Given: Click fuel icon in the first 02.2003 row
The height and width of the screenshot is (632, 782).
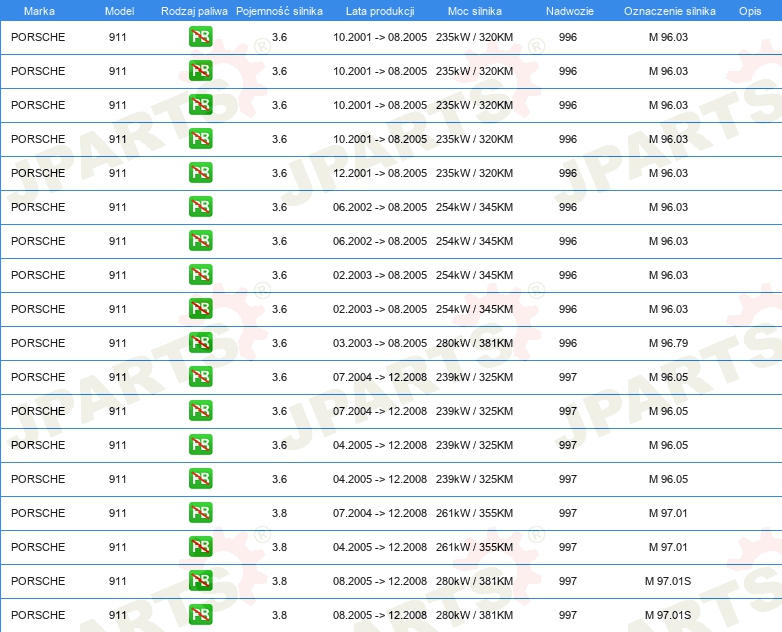Looking at the screenshot, I should click(200, 274).
